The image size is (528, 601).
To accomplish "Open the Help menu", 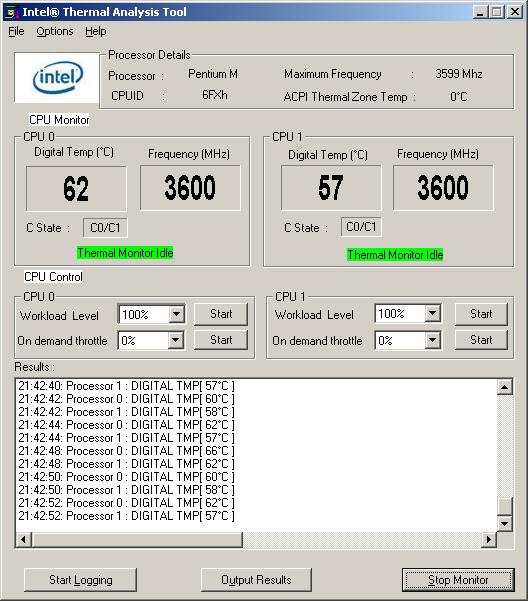I will 96,31.
